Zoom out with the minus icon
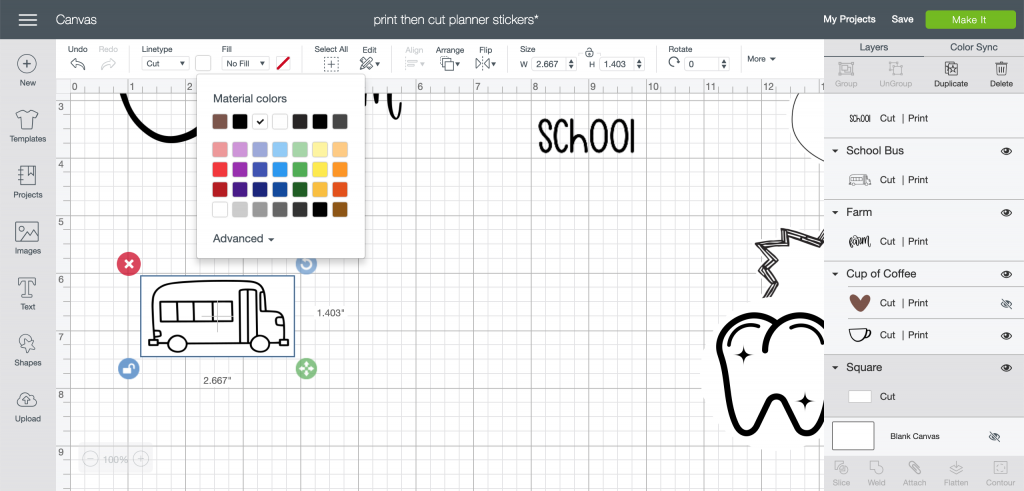Screen dimensions: 1024x491 click(90, 459)
